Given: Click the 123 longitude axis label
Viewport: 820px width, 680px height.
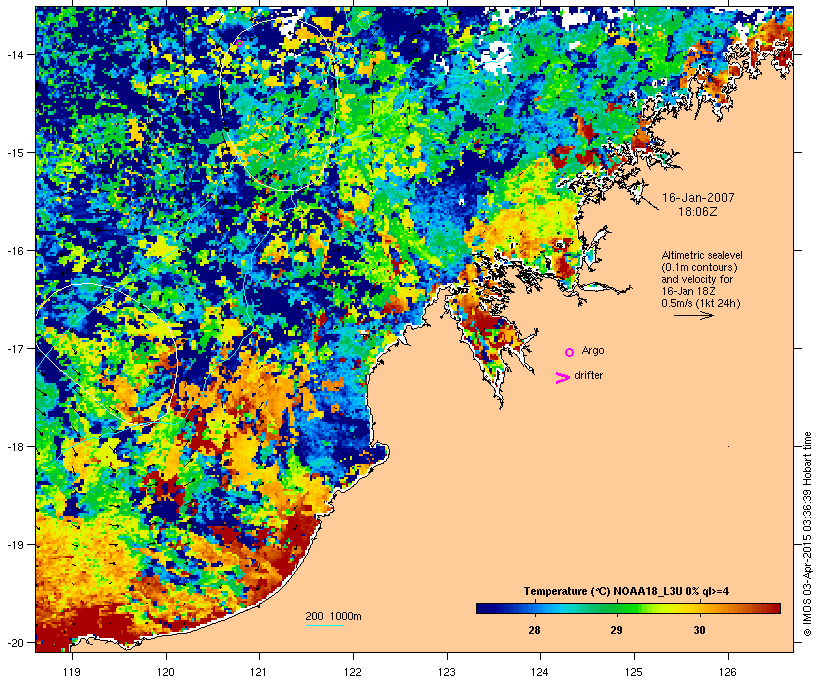Looking at the screenshot, I should point(447,672).
